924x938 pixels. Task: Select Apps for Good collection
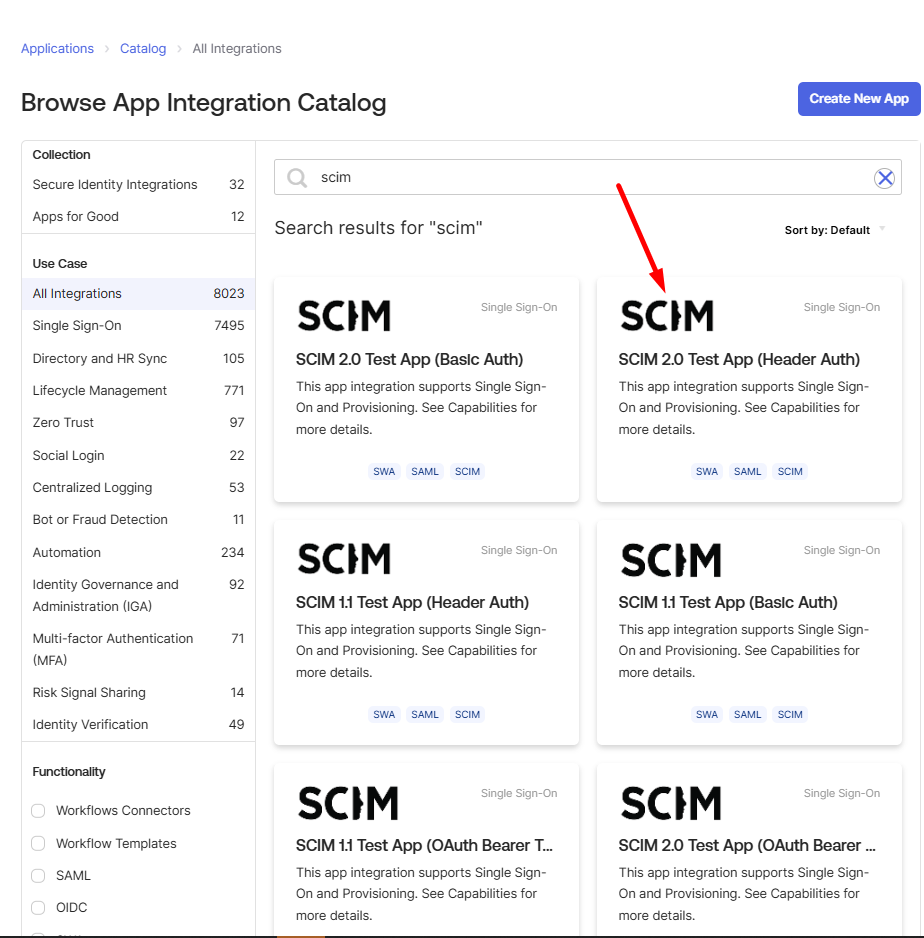(138, 217)
